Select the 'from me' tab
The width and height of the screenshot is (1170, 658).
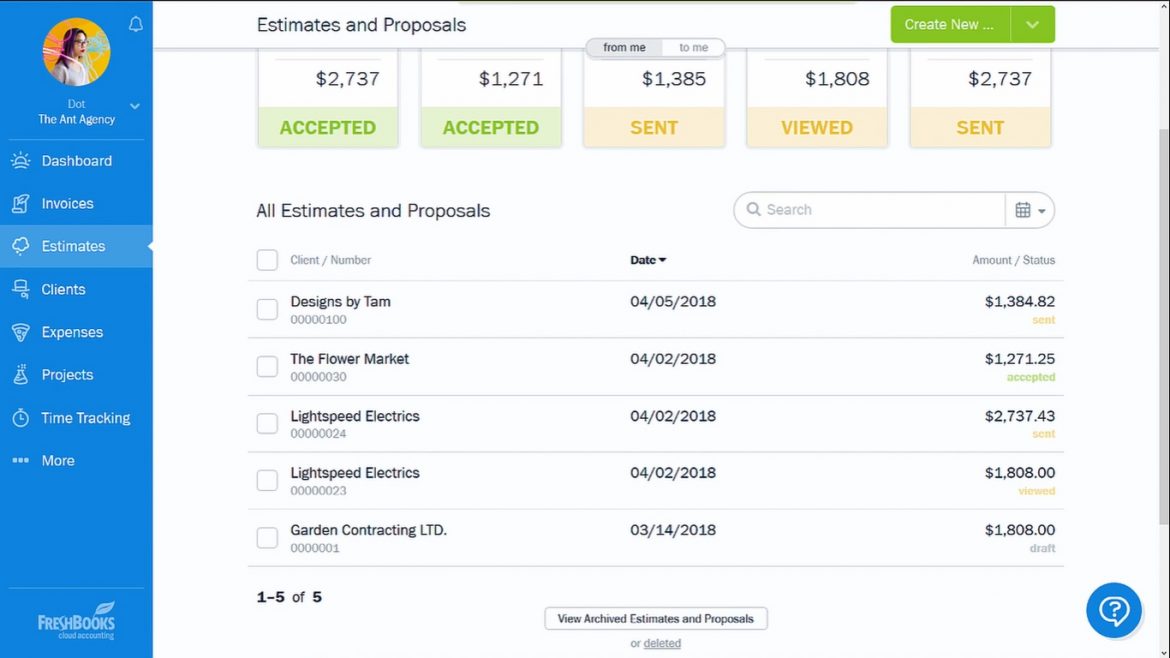pos(626,47)
